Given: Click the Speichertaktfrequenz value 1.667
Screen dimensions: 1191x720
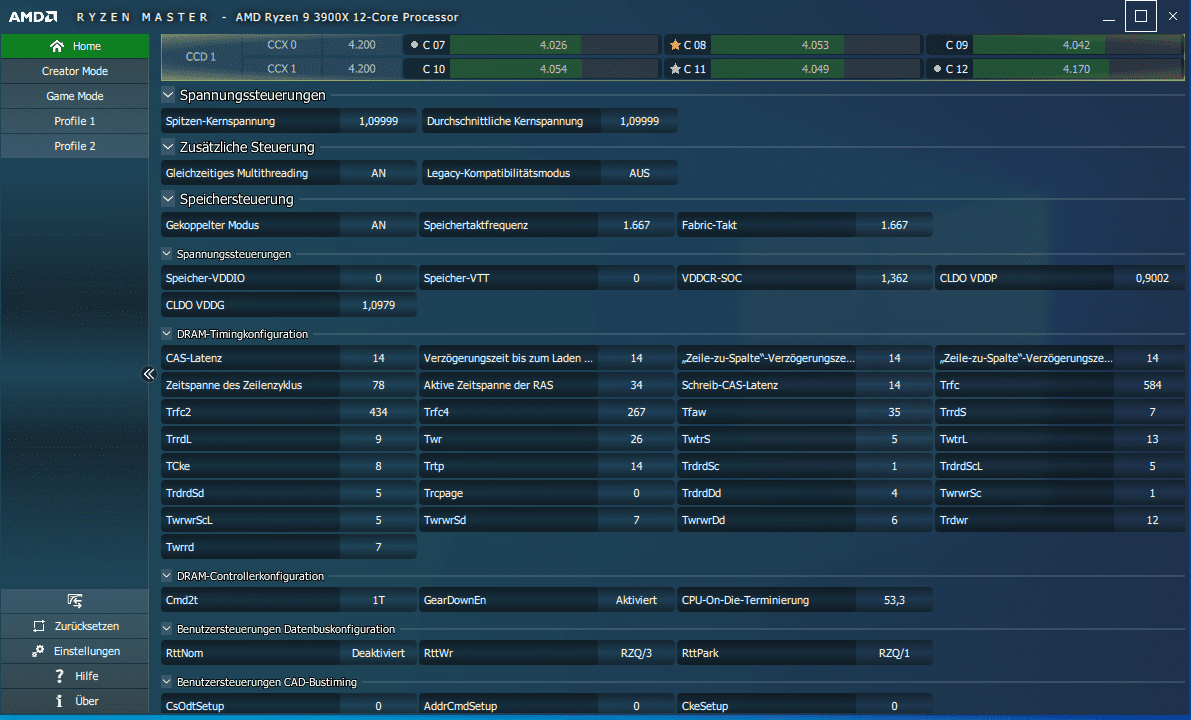Looking at the screenshot, I should click(636, 225).
